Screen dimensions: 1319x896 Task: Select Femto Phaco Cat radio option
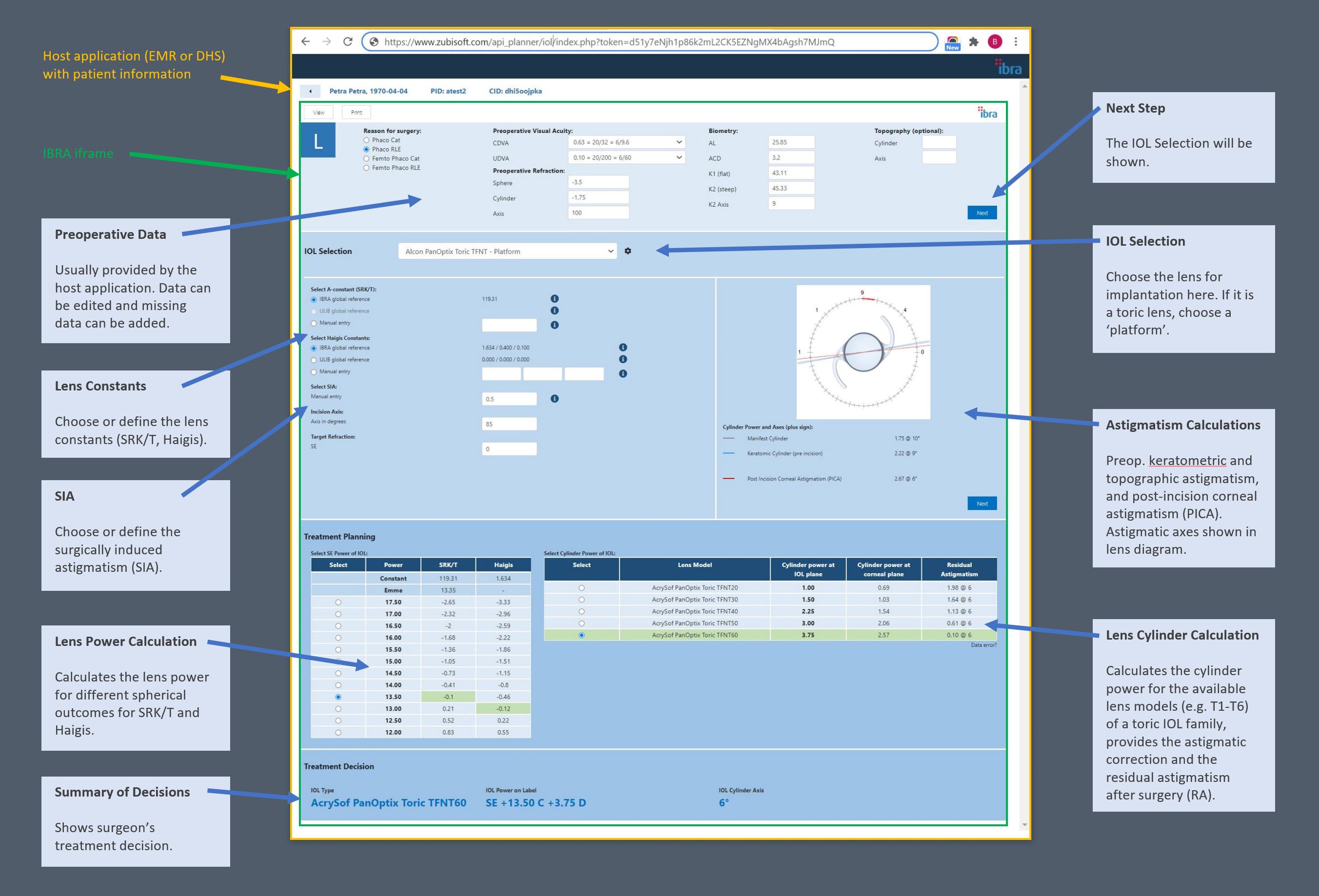pyautogui.click(x=366, y=158)
